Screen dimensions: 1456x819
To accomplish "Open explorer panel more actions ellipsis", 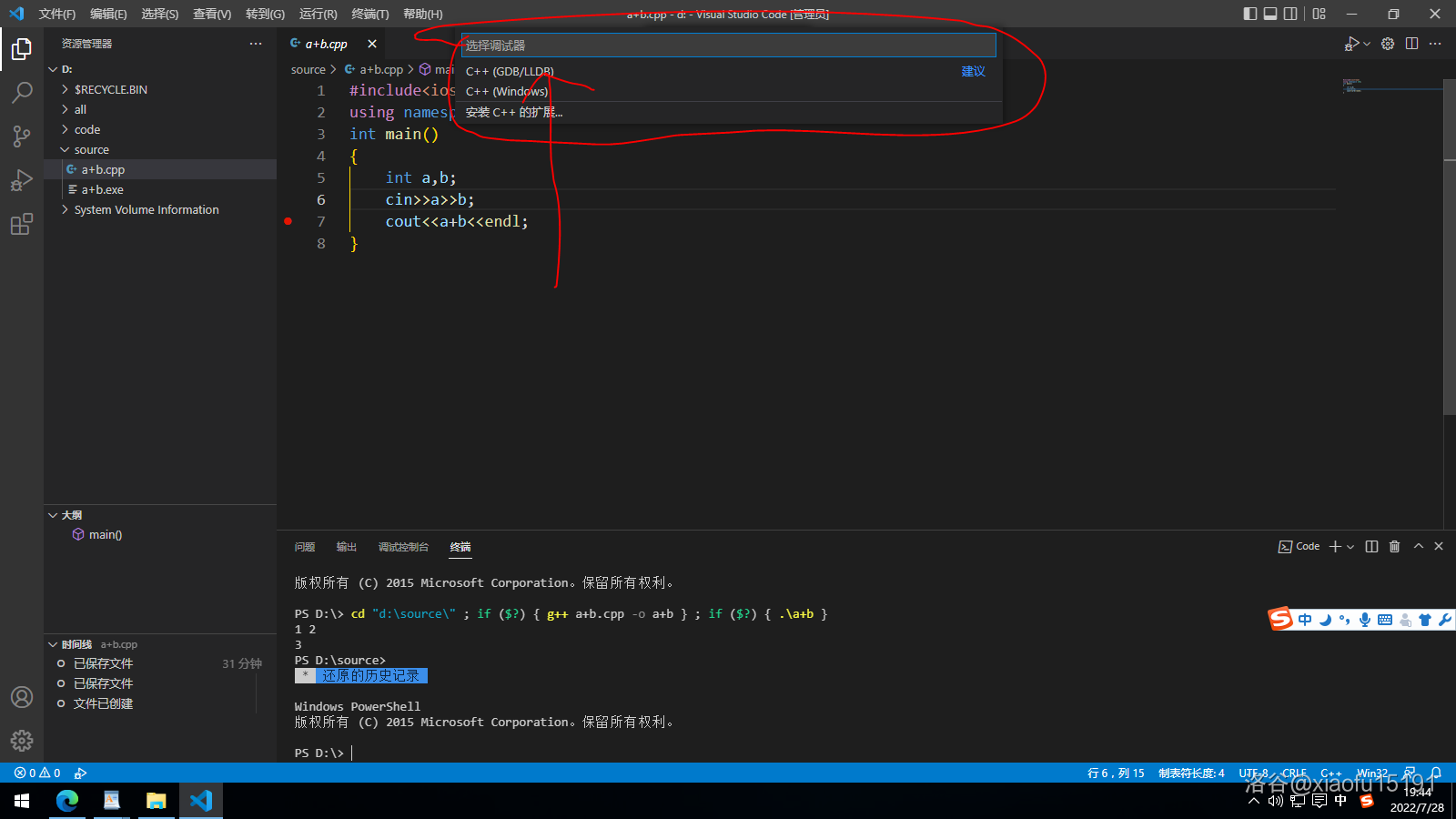I will [x=256, y=44].
